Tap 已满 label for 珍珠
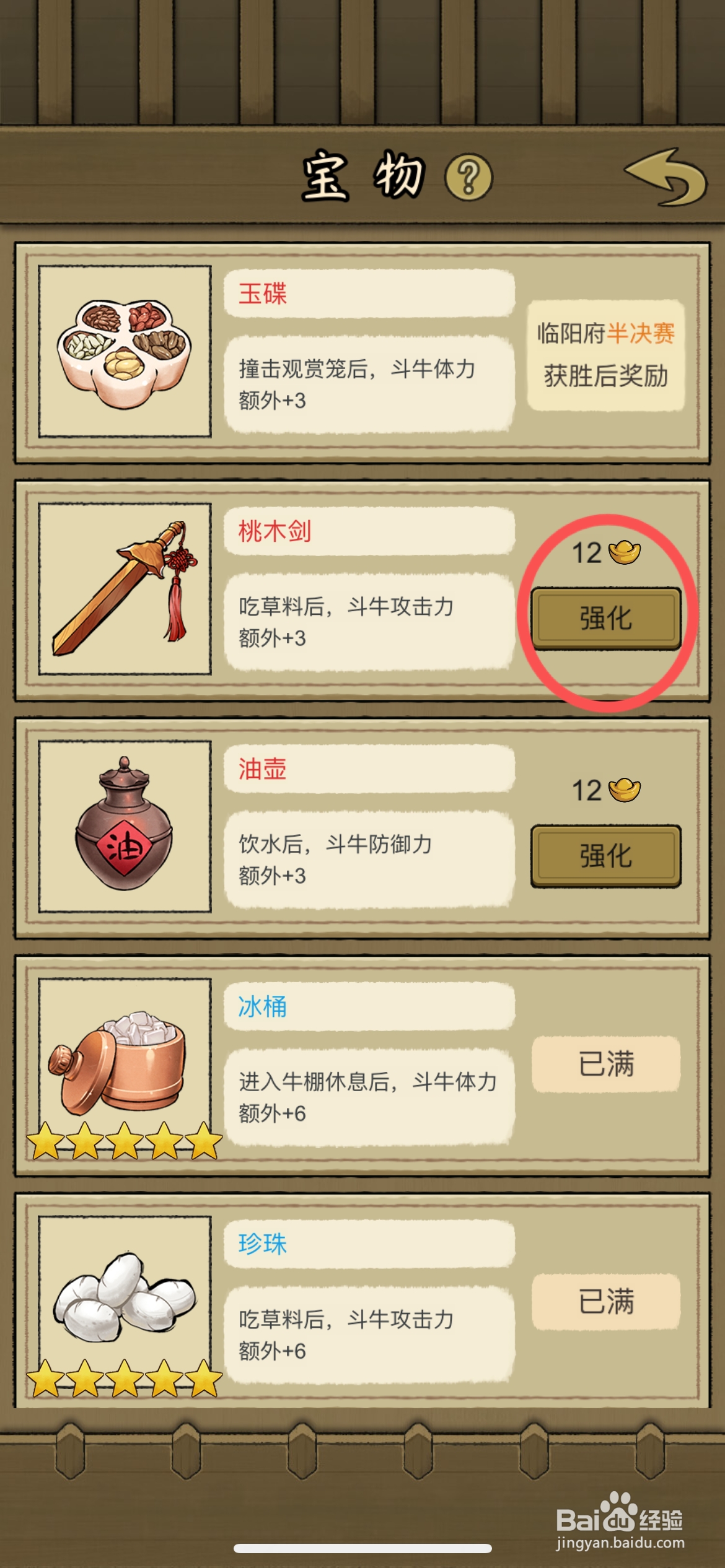Viewport: 725px width, 1568px height. tap(605, 1302)
